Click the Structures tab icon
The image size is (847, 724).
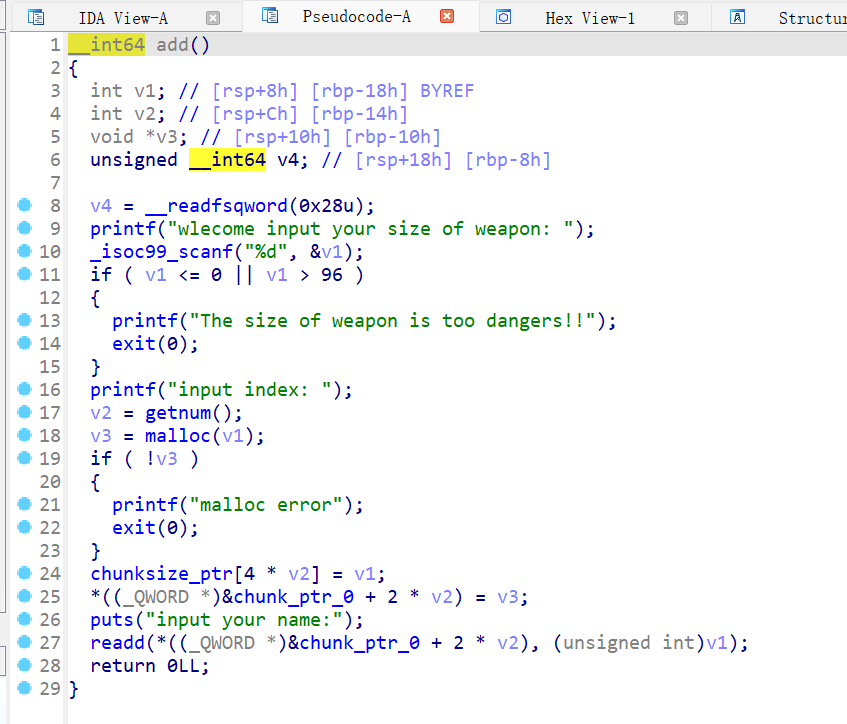[x=738, y=17]
